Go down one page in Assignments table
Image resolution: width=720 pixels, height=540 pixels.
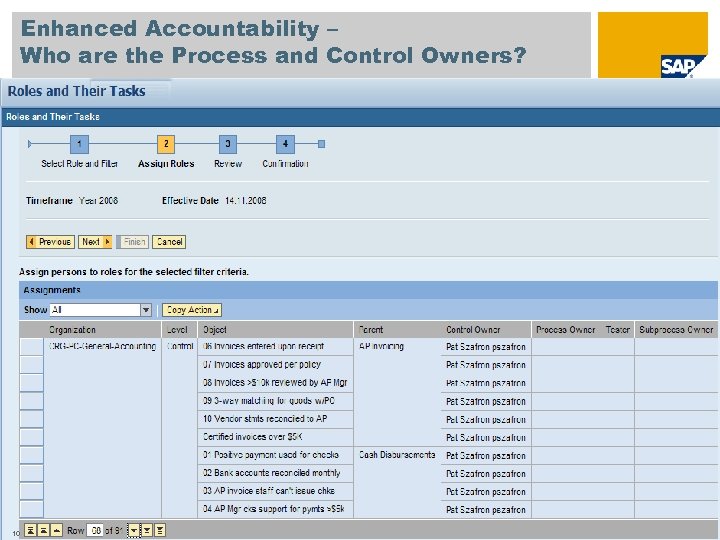147,531
